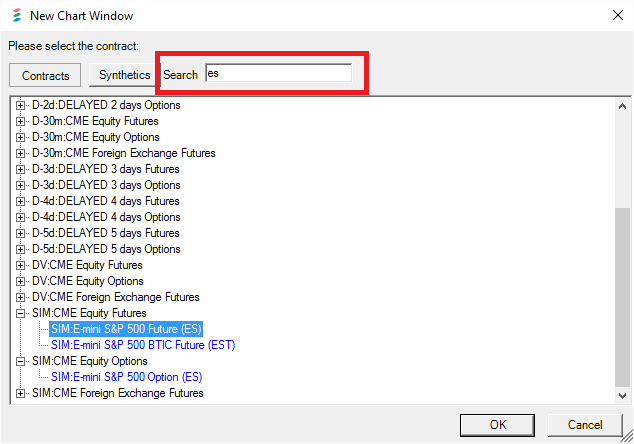Click the app icon in title bar
This screenshot has width=634, height=444.
pos(14,16)
